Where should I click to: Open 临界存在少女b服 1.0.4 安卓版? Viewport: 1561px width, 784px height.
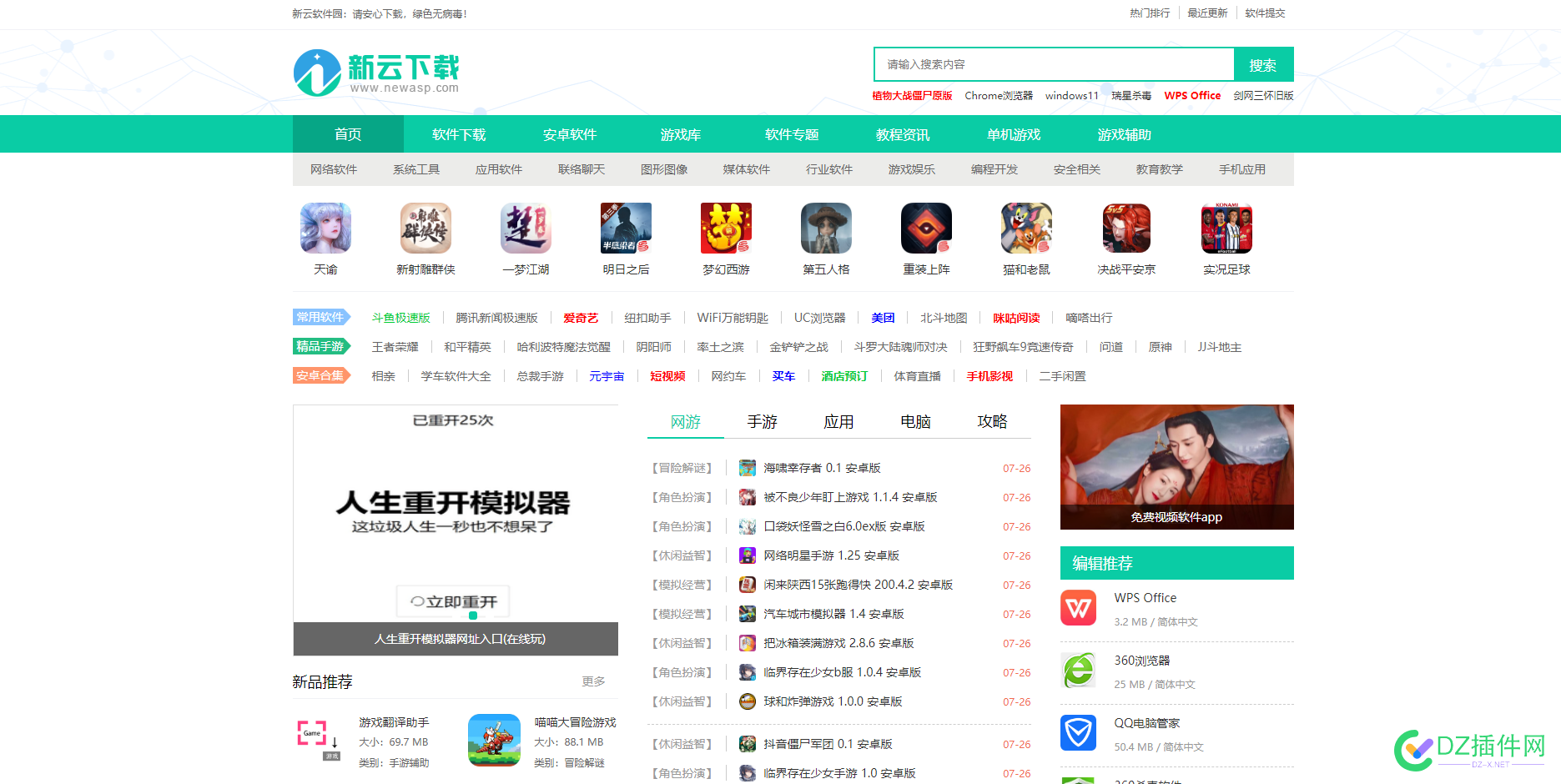[843, 672]
